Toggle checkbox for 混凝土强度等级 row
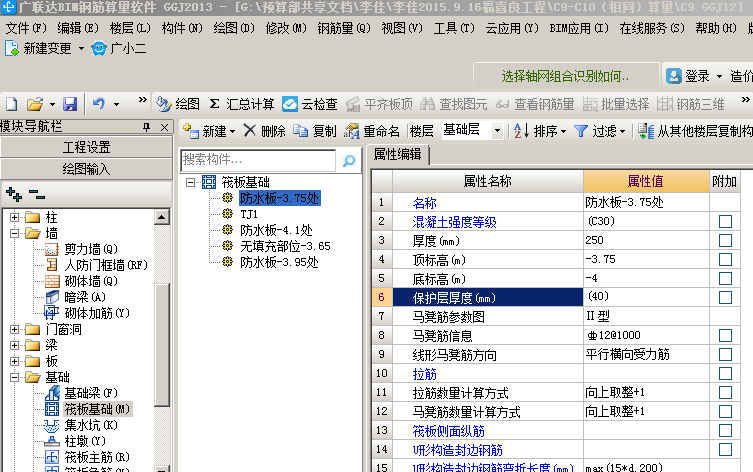The width and height of the screenshot is (753, 472). (725, 221)
